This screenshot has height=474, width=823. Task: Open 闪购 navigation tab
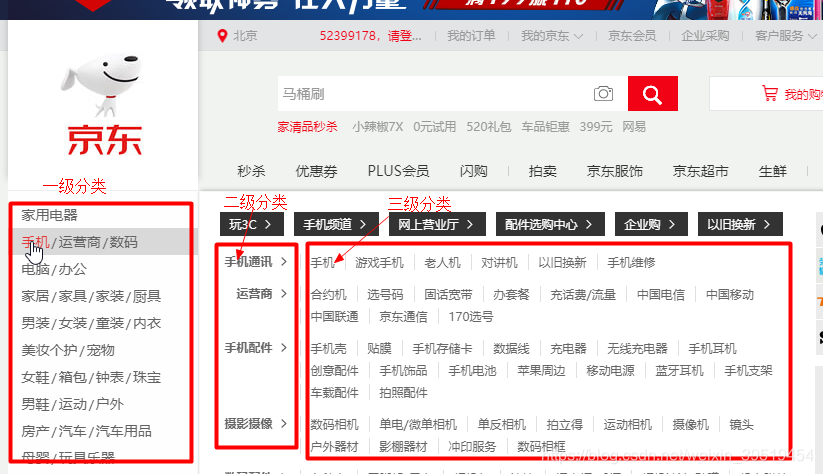(x=473, y=171)
